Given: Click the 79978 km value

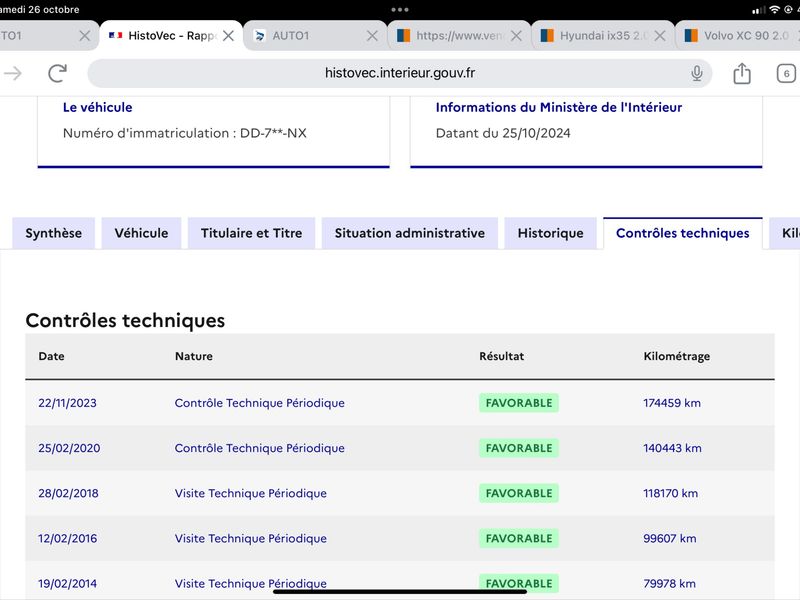Looking at the screenshot, I should pos(669,584).
